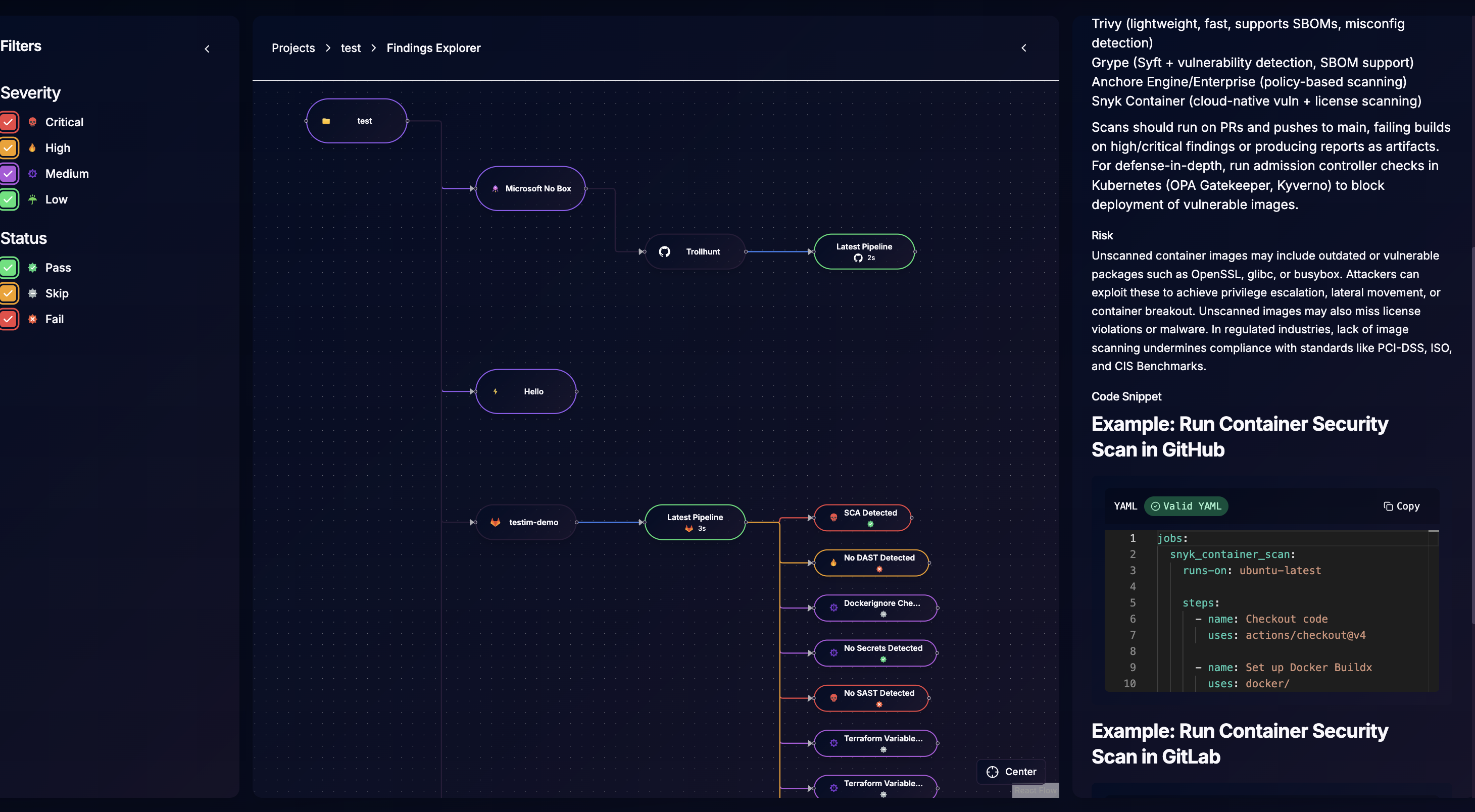Expand the Projects breadcrumb
This screenshot has height=812, width=1475.
[x=293, y=48]
